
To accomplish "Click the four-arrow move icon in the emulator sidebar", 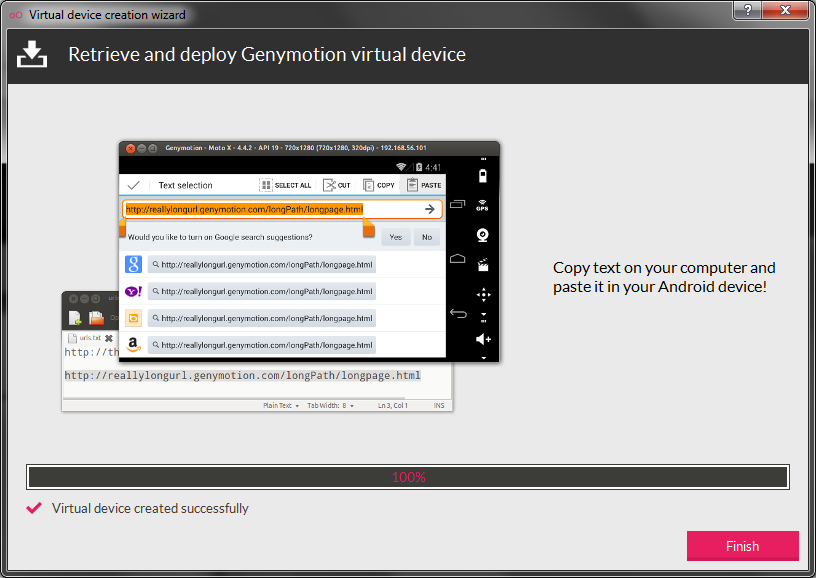I will pos(483,295).
